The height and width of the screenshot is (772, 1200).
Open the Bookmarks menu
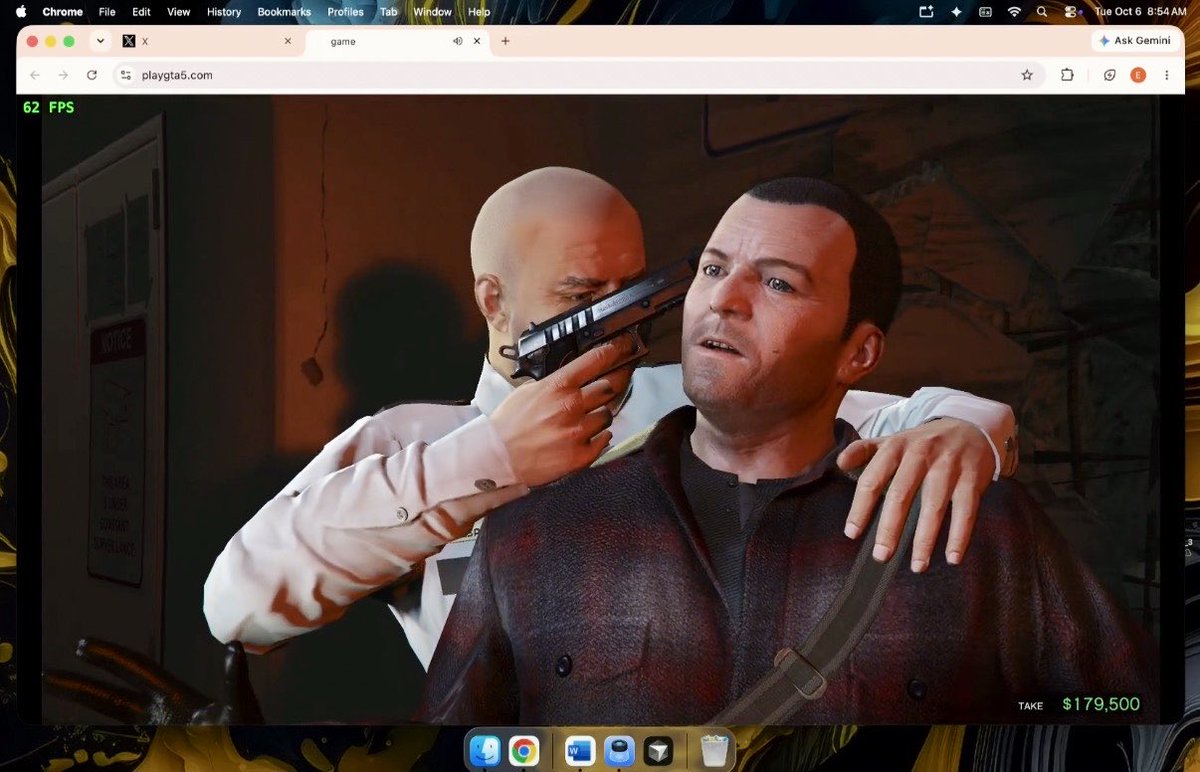click(284, 12)
